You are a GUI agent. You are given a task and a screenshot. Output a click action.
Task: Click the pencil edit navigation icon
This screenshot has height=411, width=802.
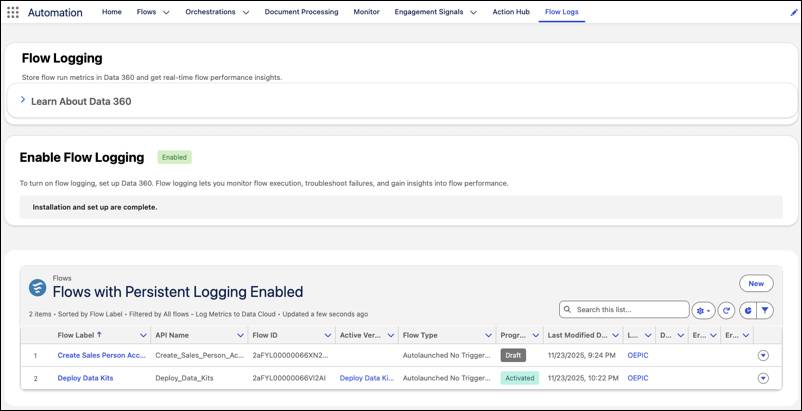(794, 13)
